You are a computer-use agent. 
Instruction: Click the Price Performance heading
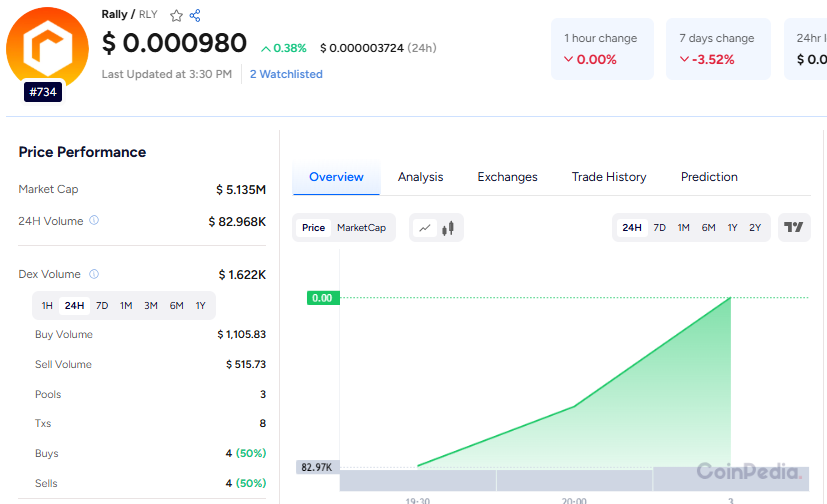(82, 152)
